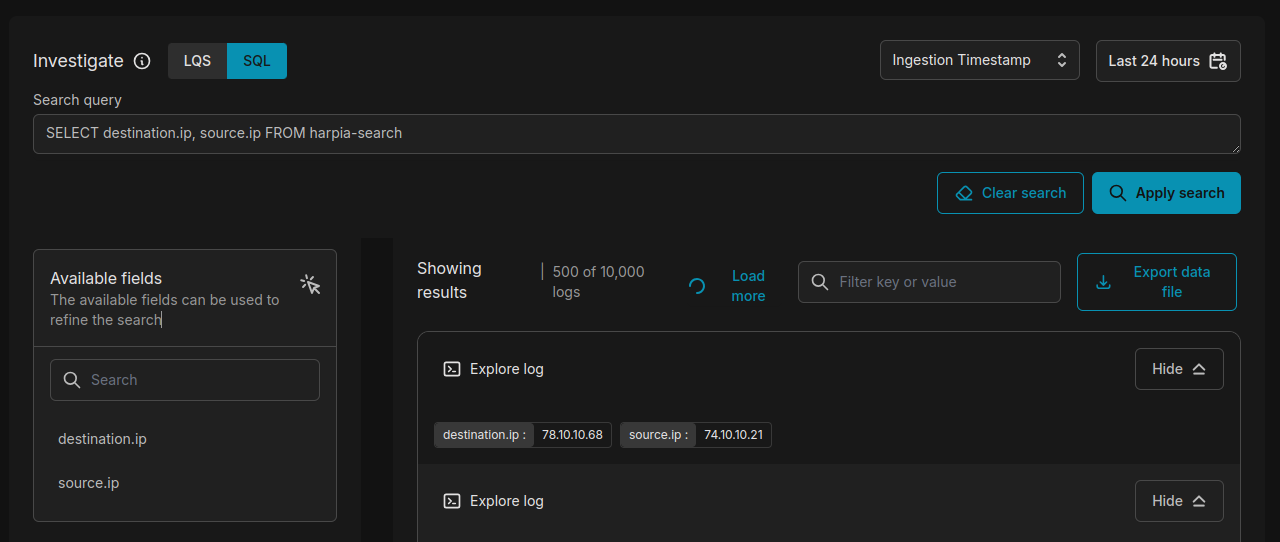Open the Ingestion Timestamp dropdown
The width and height of the screenshot is (1280, 542).
point(980,60)
